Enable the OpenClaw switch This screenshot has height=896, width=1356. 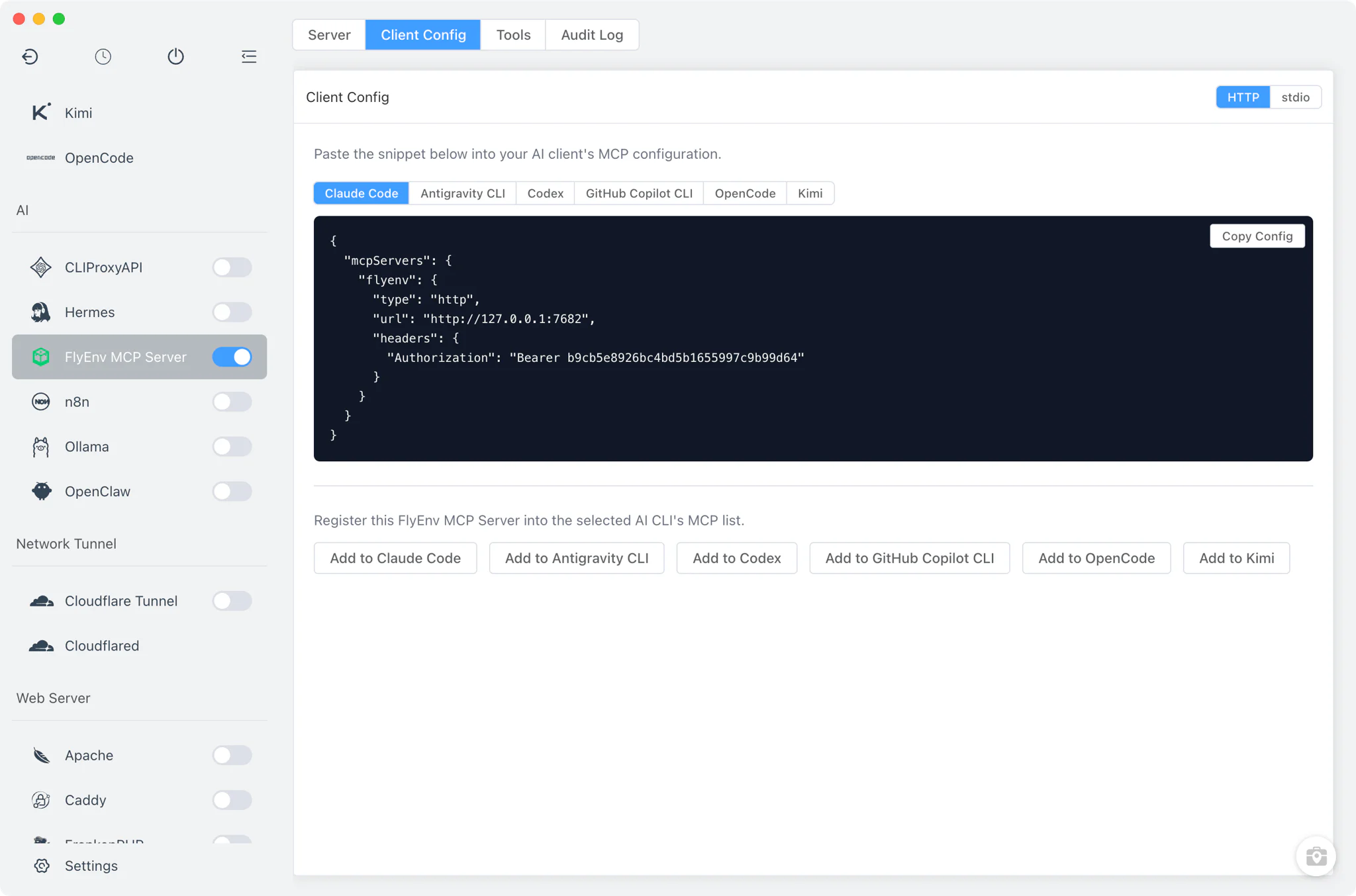(x=232, y=491)
